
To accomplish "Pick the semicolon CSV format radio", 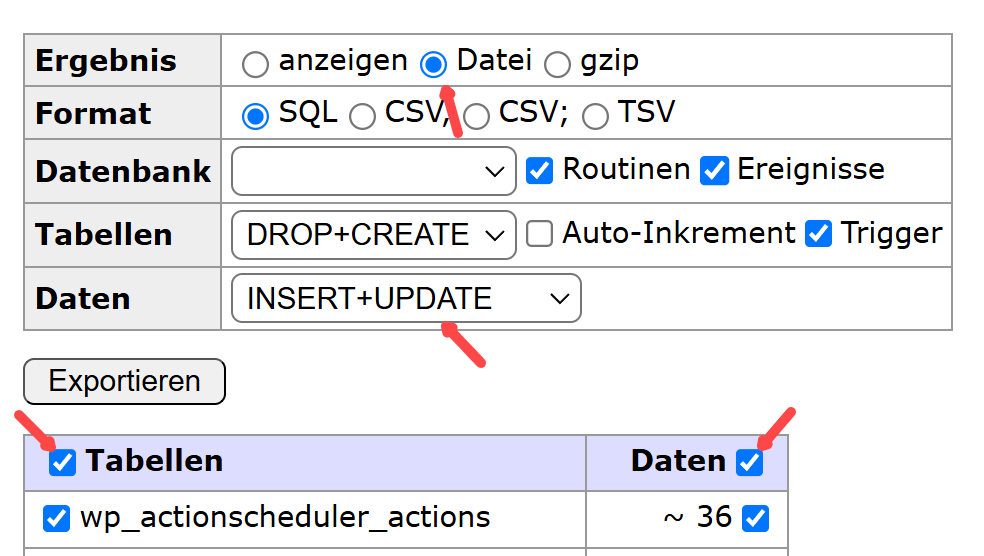I will click(x=476, y=116).
